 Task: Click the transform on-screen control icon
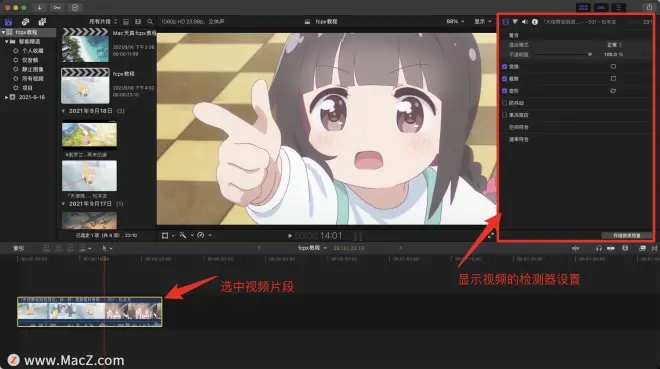tap(613, 66)
